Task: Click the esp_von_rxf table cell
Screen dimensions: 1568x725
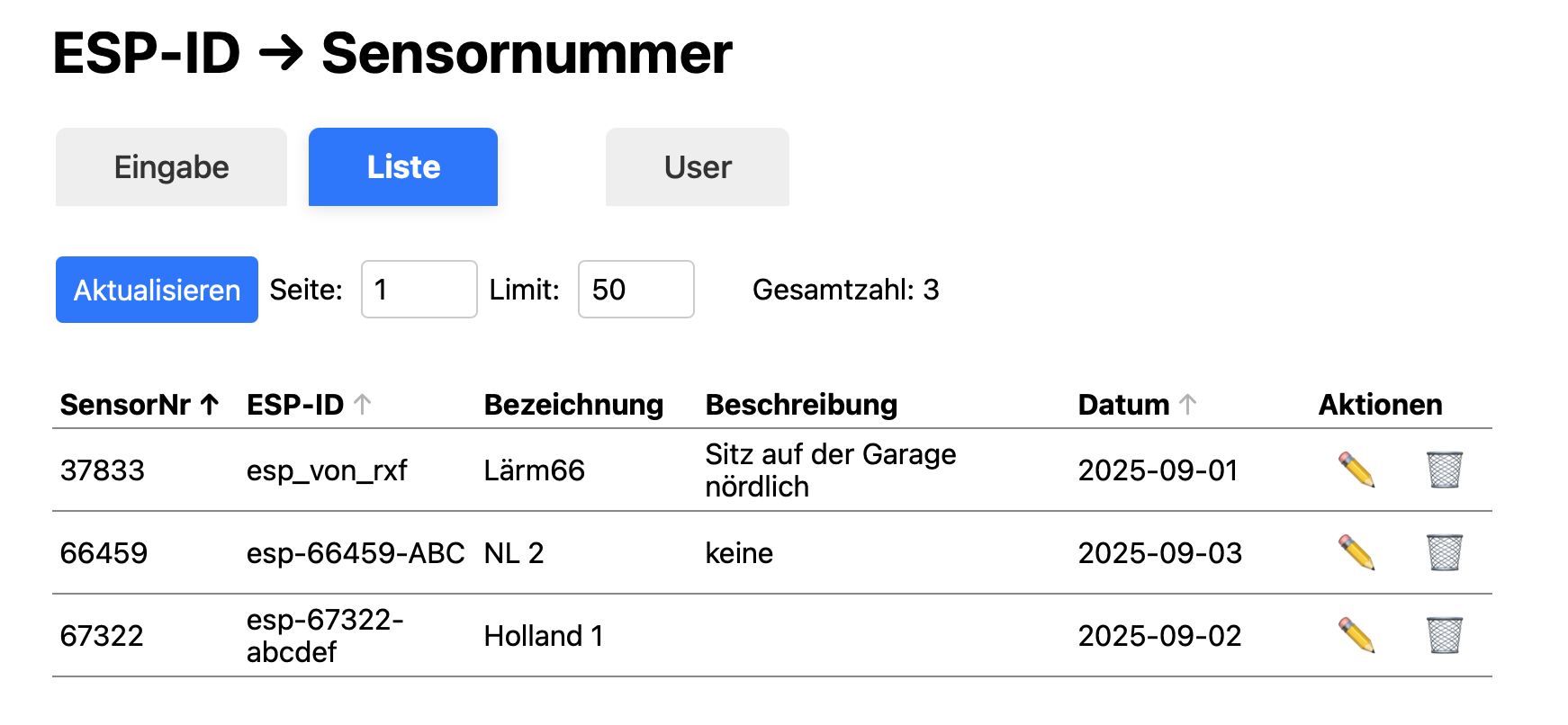Action: point(327,470)
